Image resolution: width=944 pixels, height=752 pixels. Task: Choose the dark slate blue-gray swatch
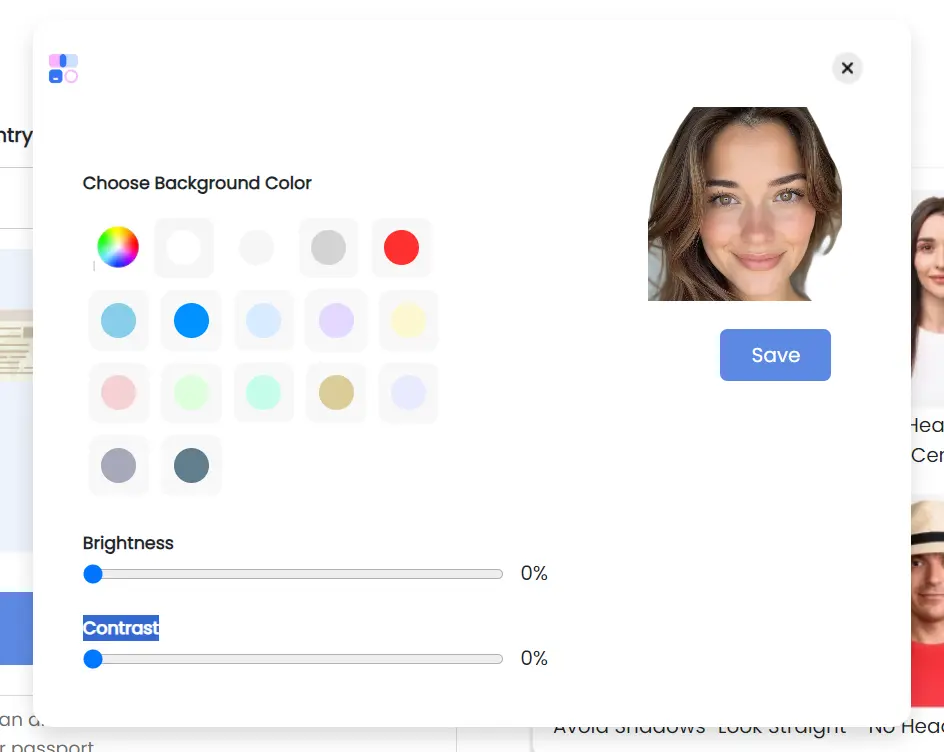pos(191,466)
